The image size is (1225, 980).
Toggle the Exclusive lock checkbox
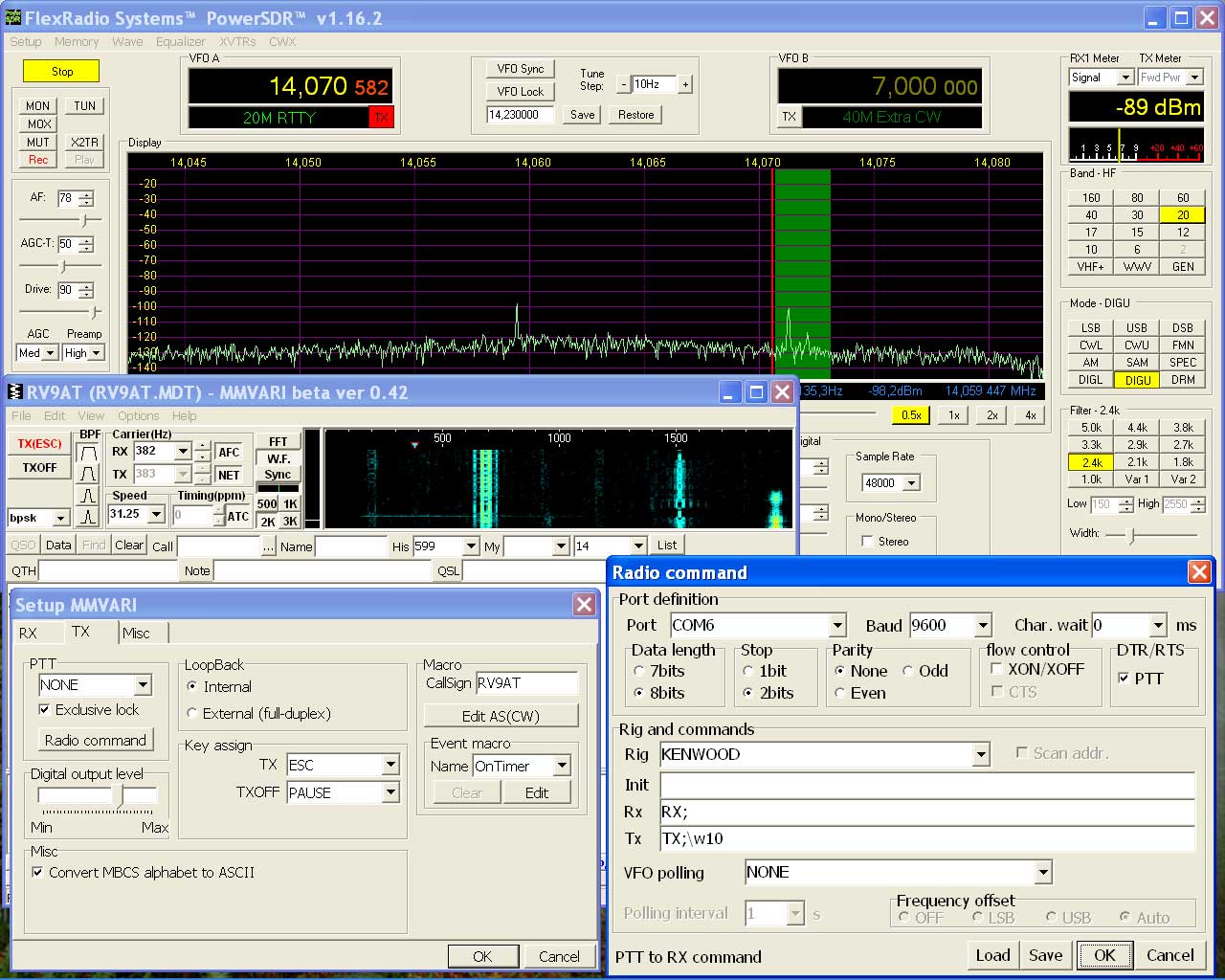click(44, 710)
